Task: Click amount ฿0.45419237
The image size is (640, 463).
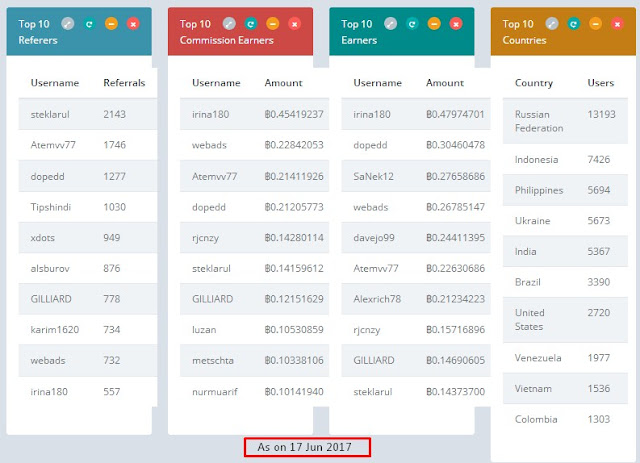Action: [x=294, y=114]
